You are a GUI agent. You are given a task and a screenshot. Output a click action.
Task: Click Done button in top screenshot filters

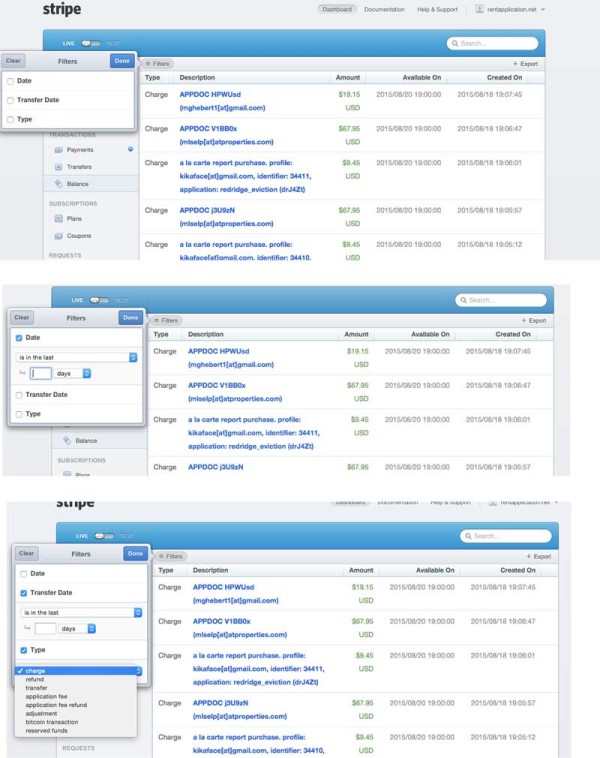122,61
